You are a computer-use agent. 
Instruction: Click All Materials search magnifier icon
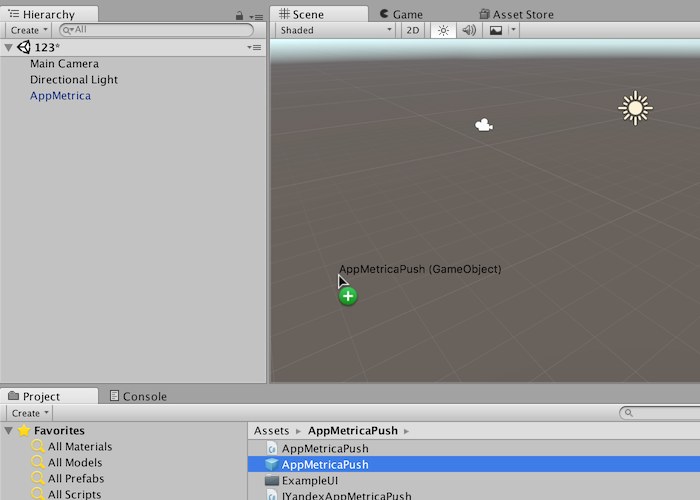[38, 446]
